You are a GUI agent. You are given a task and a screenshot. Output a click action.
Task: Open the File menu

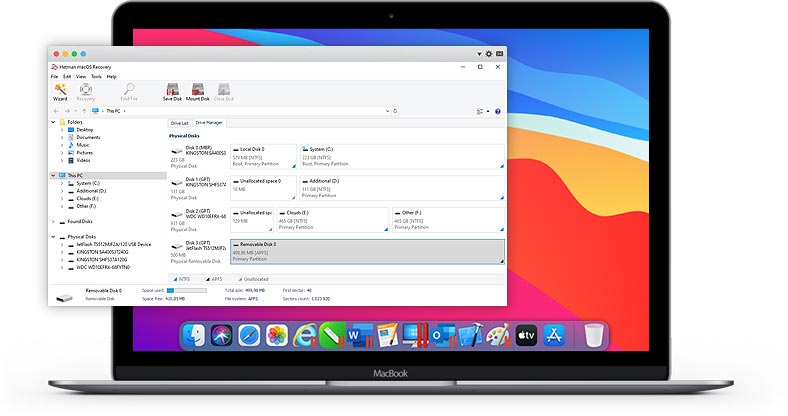[54, 77]
